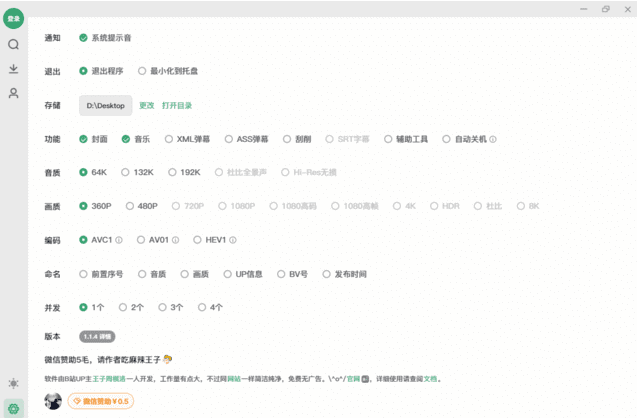Image resolution: width=637 pixels, height=418 pixels.
Task: Click 更改 to change the storage path
Action: point(146,105)
